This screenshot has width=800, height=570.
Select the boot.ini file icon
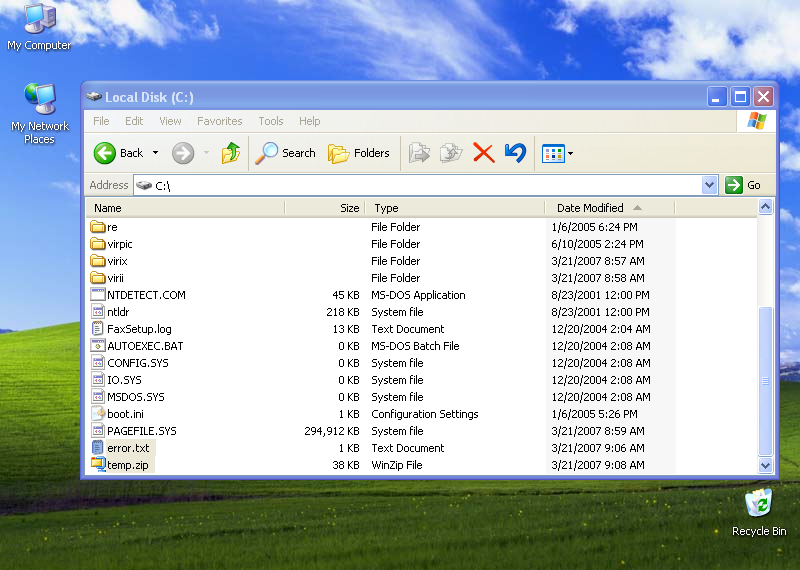tap(97, 414)
